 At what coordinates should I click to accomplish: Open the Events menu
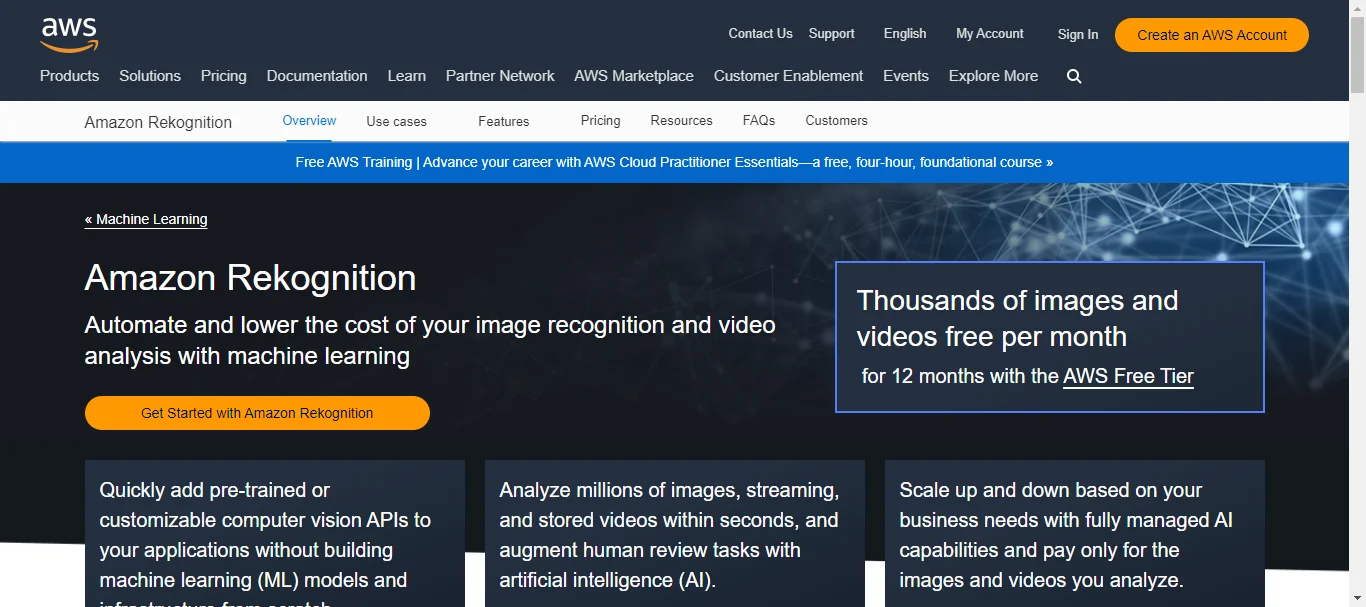click(906, 76)
